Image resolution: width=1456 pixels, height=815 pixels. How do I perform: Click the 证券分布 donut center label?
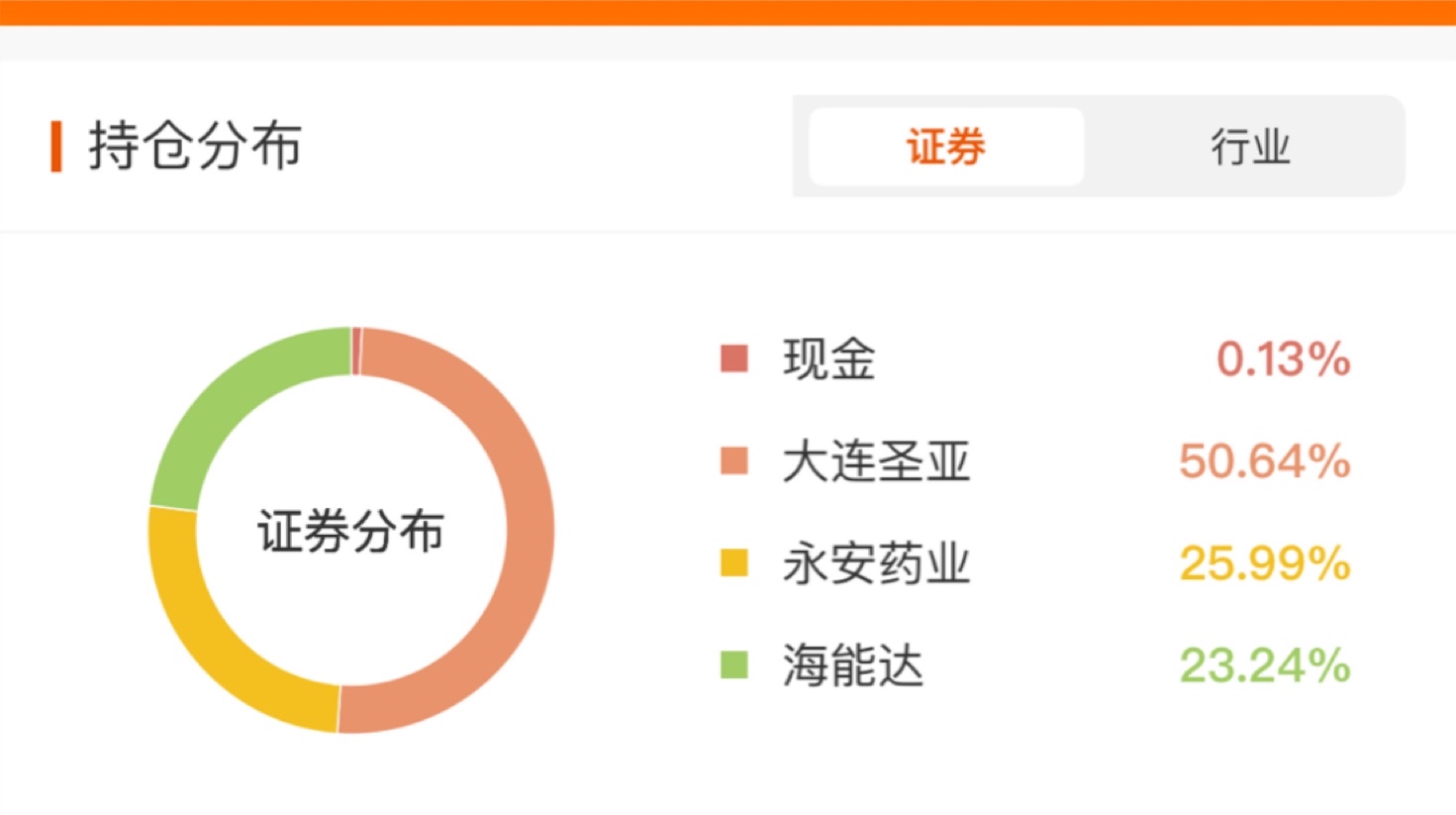pyautogui.click(x=350, y=531)
